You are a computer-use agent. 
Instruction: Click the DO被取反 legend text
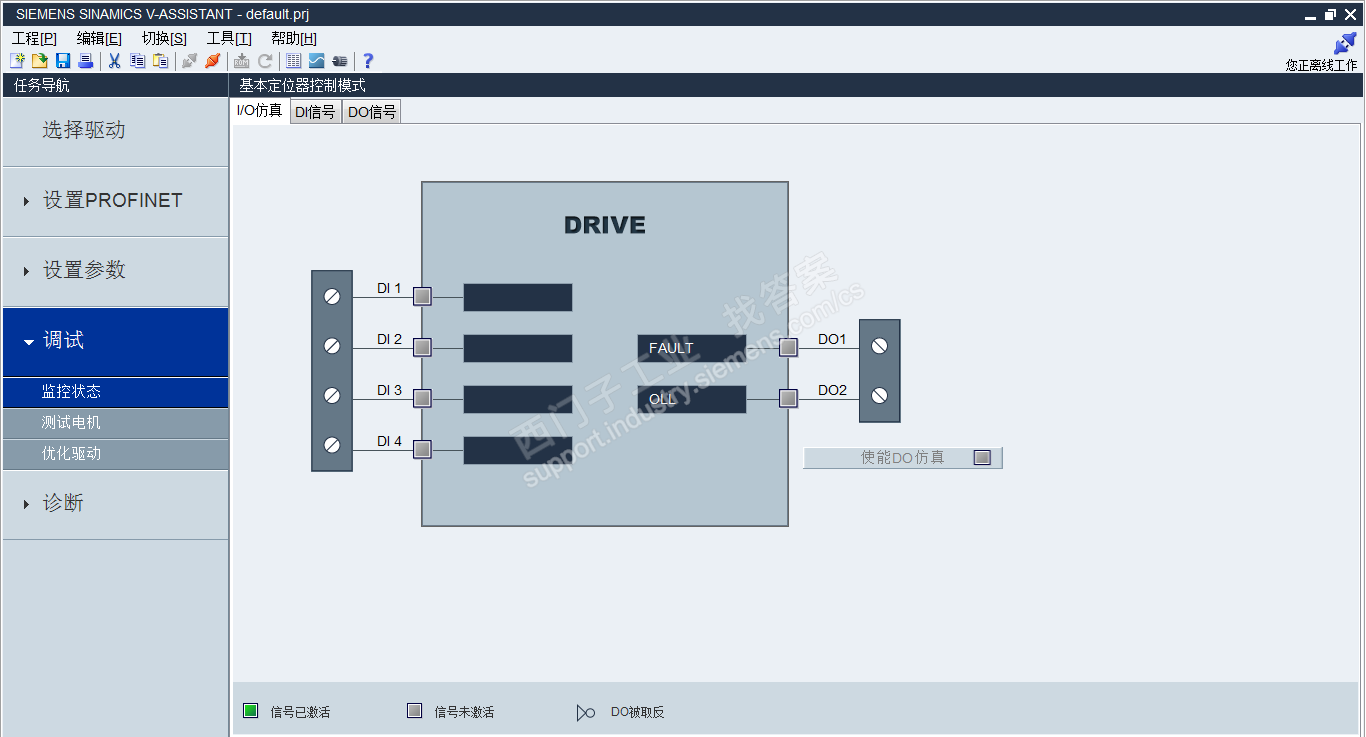638,713
